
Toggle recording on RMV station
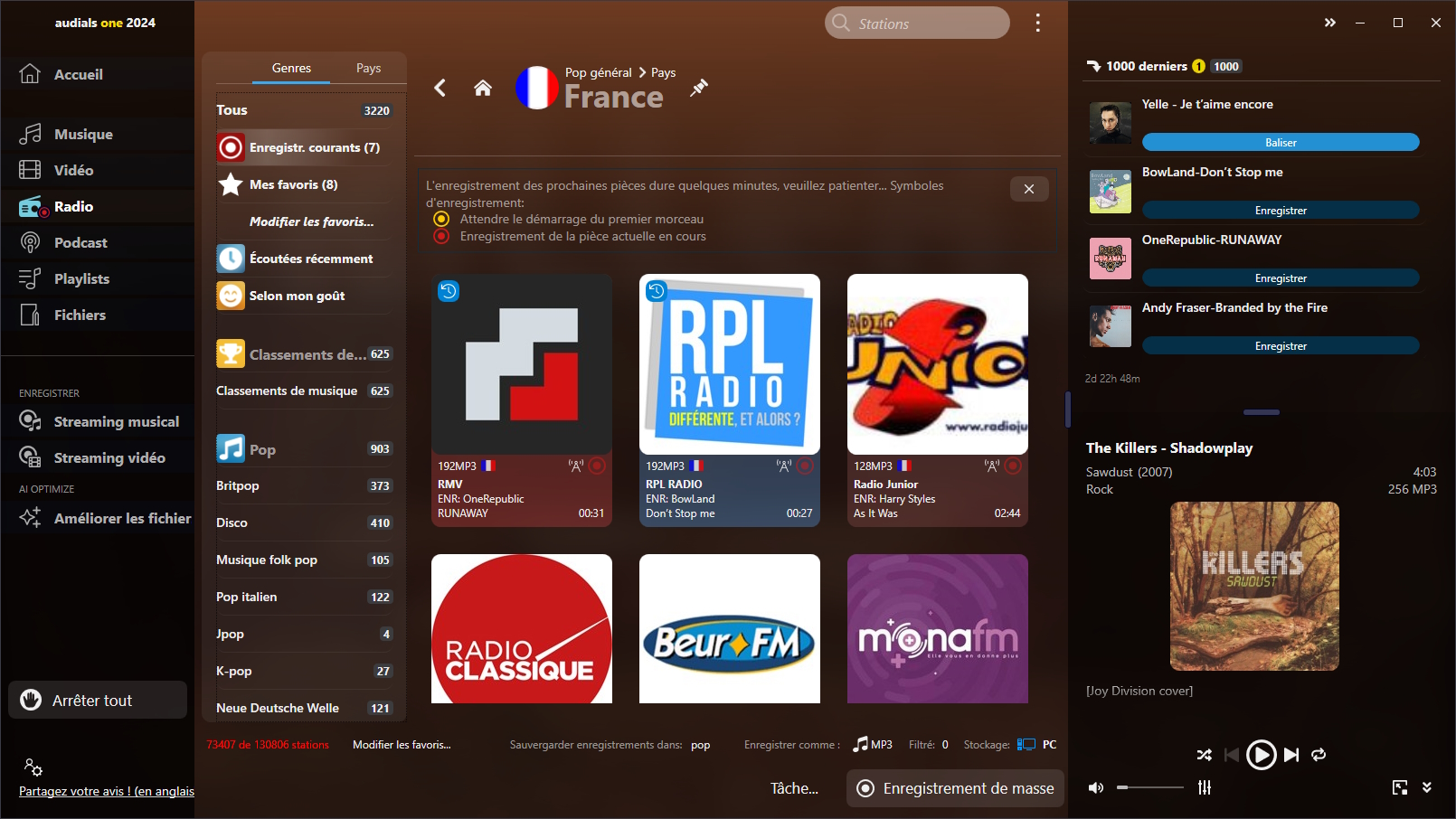tap(597, 466)
